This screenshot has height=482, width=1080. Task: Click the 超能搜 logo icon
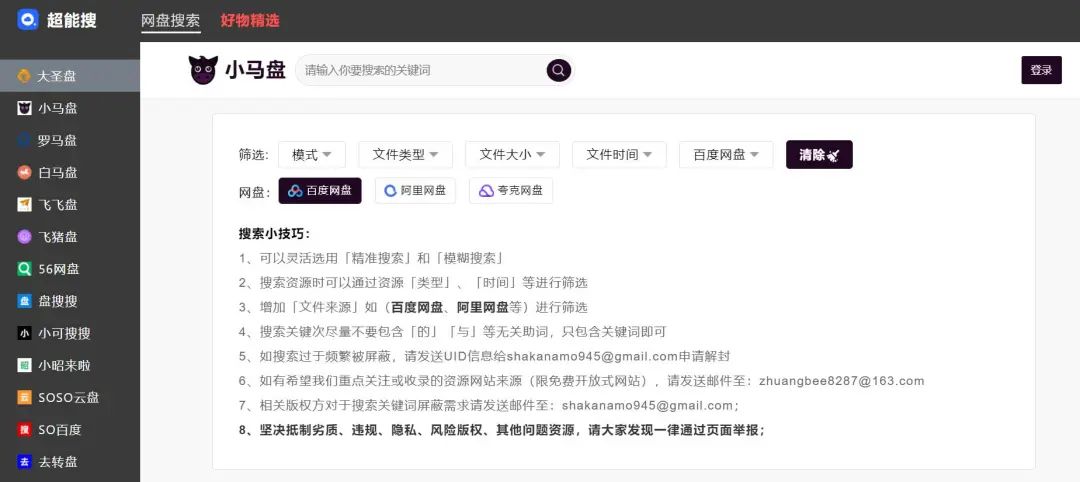27,19
